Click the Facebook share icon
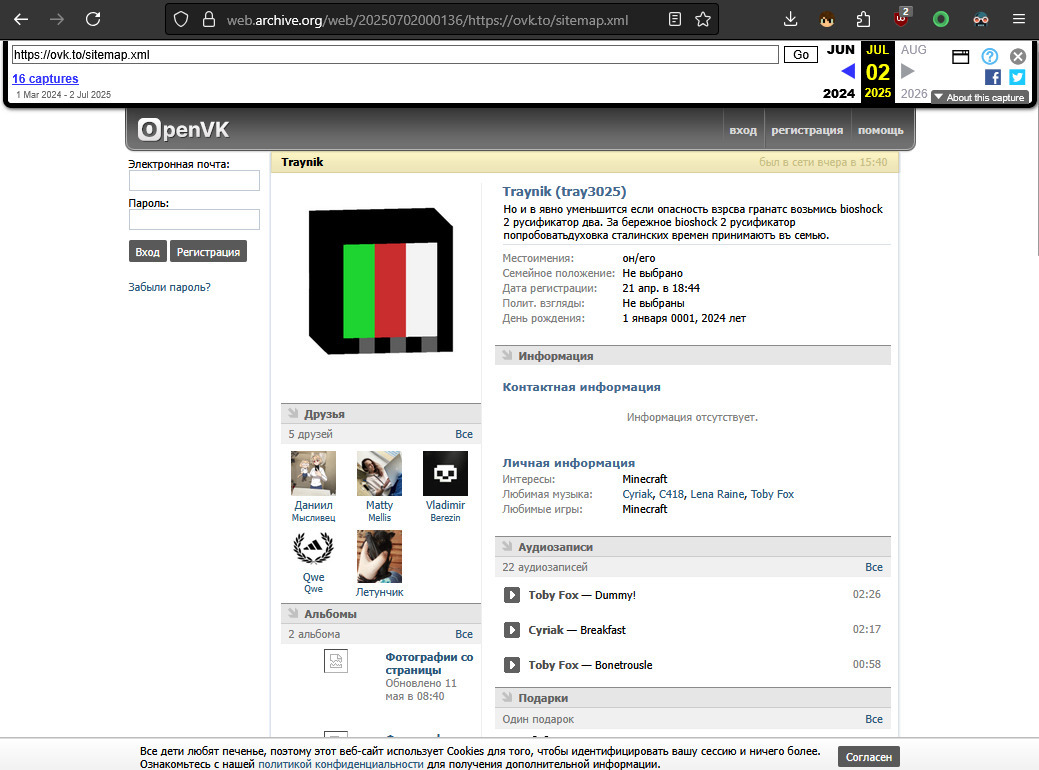The height and width of the screenshot is (770, 1039). pyautogui.click(x=993, y=78)
